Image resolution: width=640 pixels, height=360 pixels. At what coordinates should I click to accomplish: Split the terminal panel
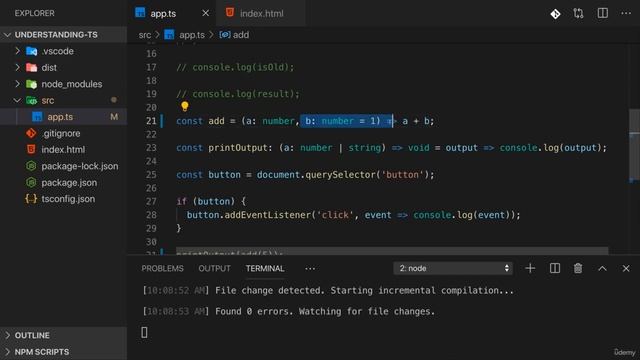pyautogui.click(x=555, y=268)
